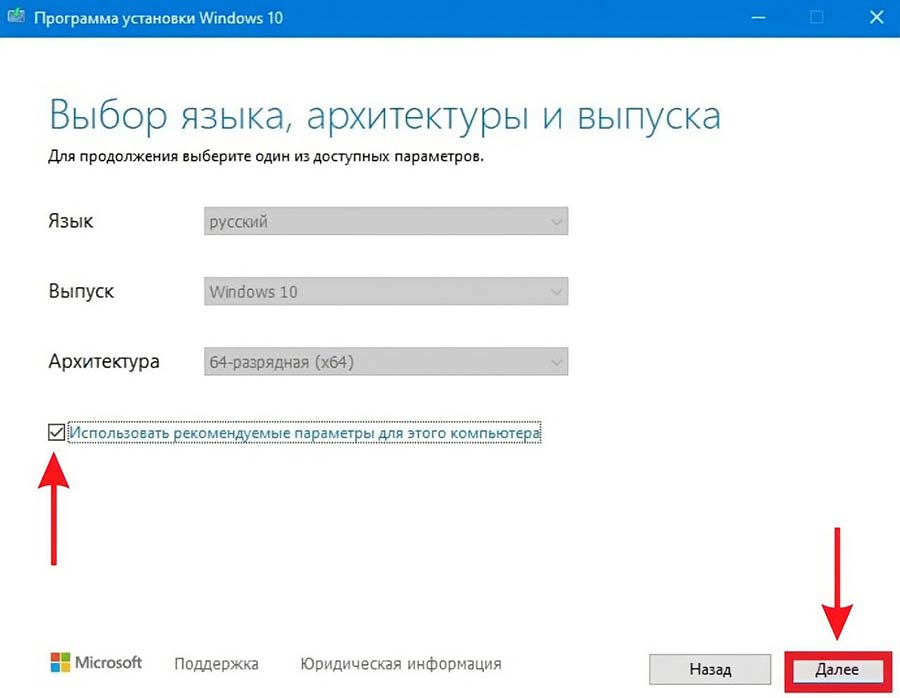Click the 'Использовать рекомендуемые параметры' label text

click(x=304, y=434)
